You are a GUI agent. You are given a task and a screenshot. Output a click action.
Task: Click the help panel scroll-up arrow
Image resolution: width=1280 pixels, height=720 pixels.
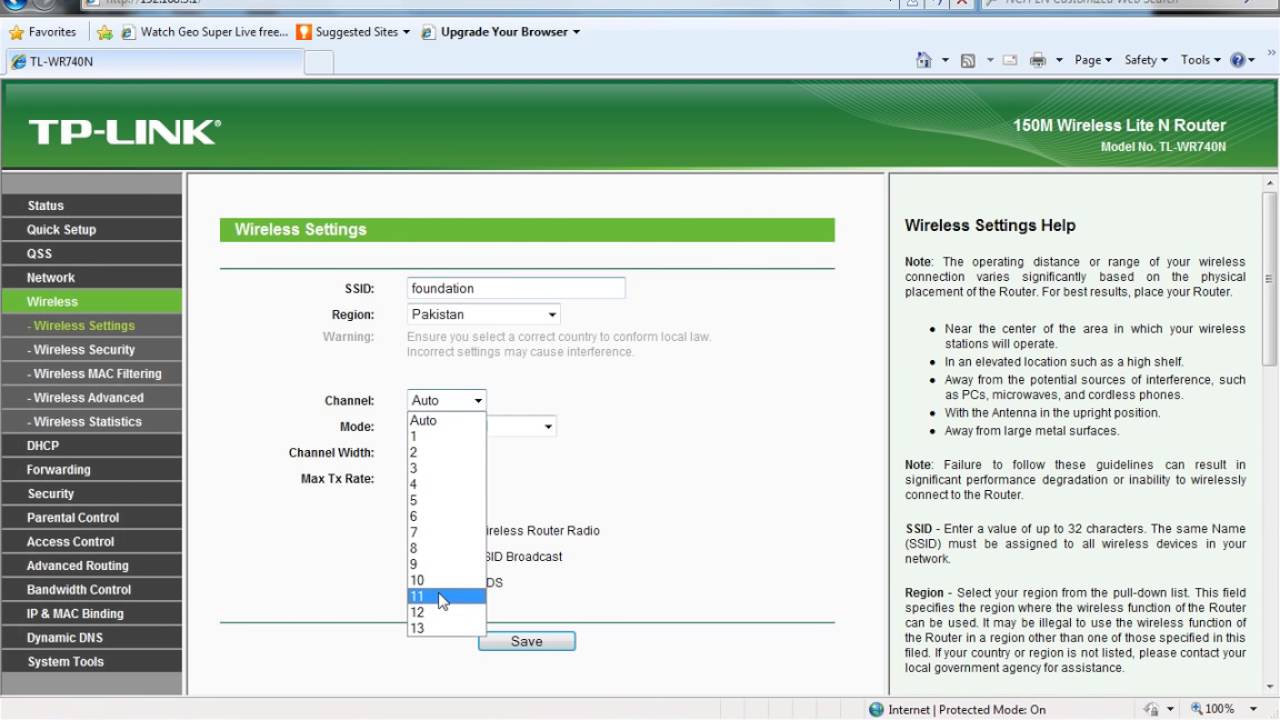pos(1270,183)
